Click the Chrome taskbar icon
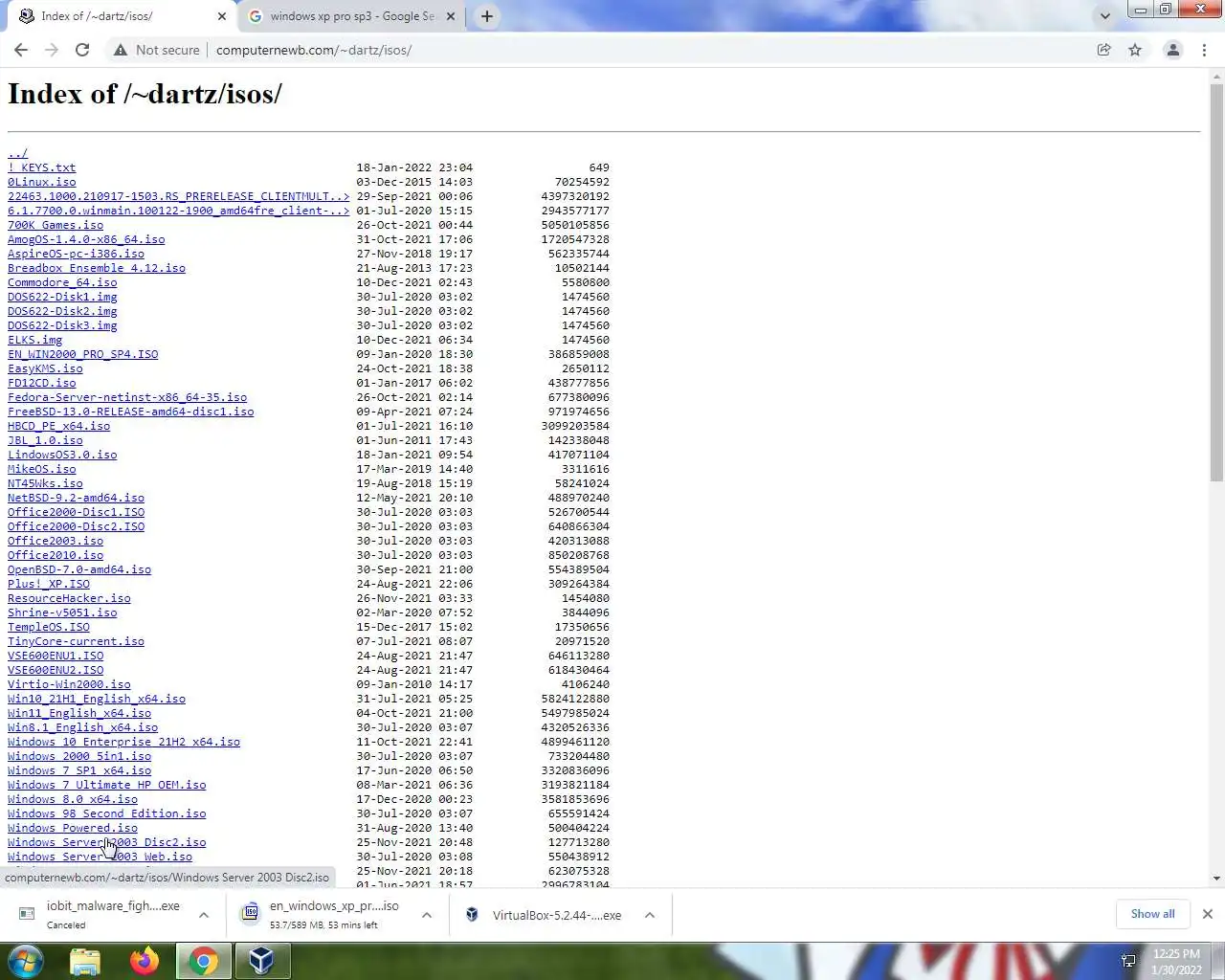Screen dimensions: 1225x980 (x=203, y=961)
